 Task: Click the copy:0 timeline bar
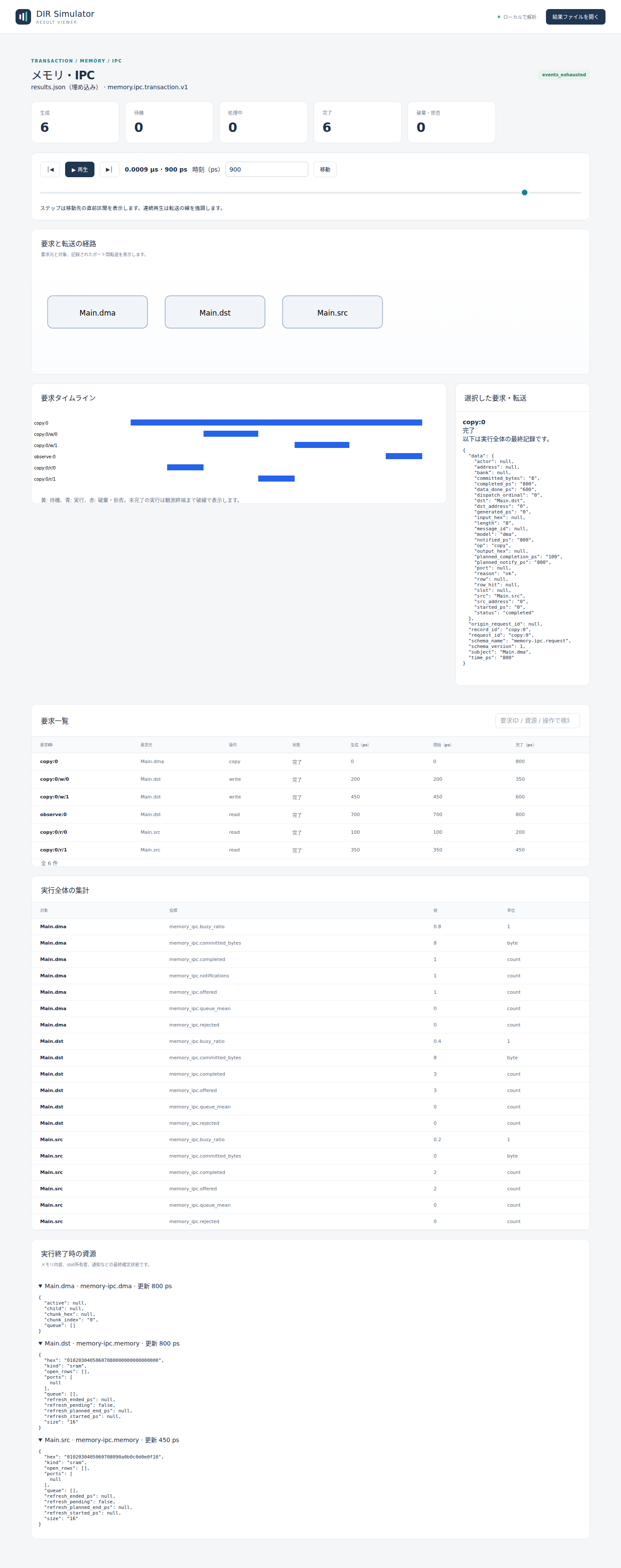276,423
